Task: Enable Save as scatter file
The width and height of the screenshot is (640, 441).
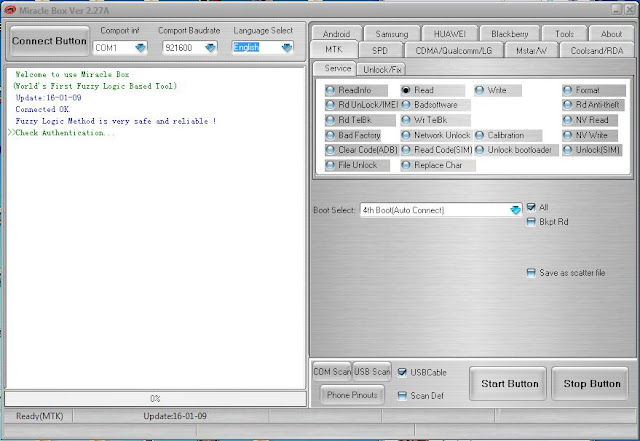Action: tap(531, 273)
